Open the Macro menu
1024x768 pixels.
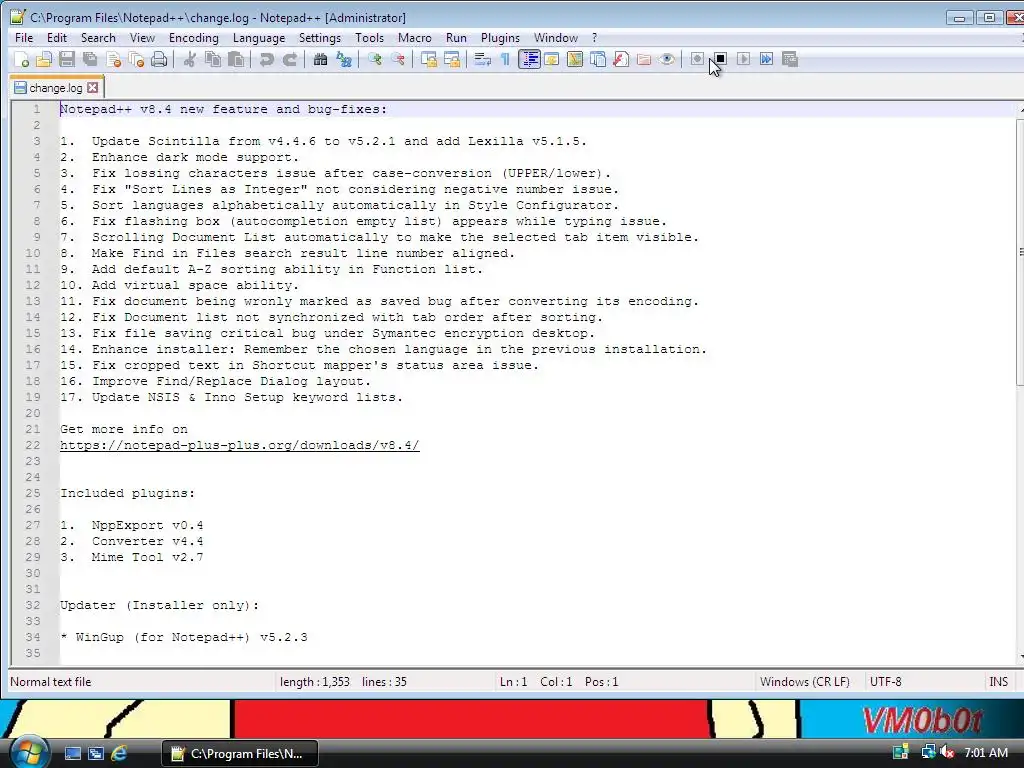(x=415, y=38)
